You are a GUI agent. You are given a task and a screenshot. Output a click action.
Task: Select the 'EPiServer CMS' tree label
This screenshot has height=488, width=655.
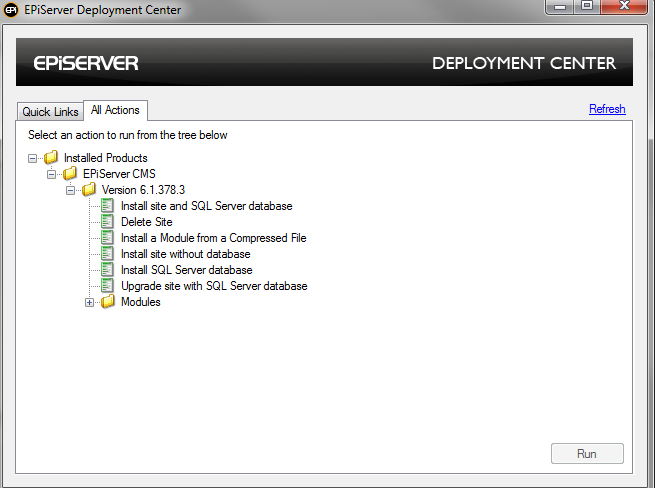click(119, 174)
